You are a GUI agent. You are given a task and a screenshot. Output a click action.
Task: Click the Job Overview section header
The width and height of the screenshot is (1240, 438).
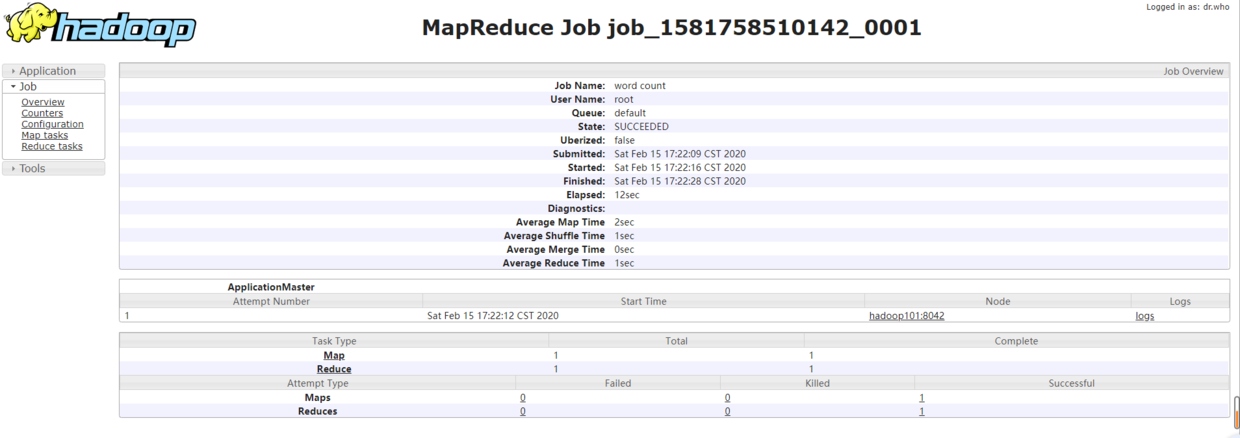click(x=675, y=71)
